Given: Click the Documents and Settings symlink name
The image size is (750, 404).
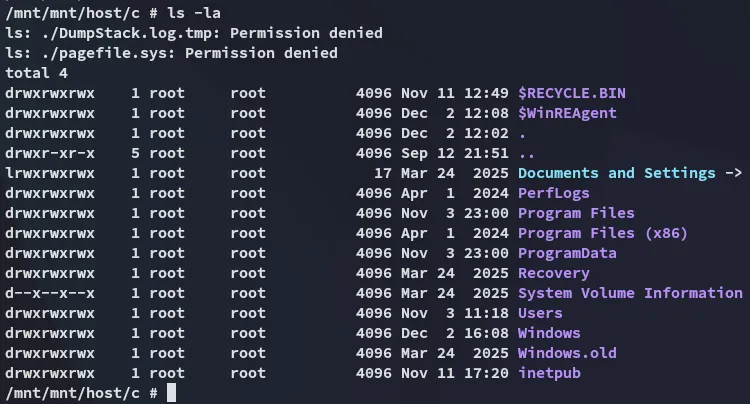Looking at the screenshot, I should (x=616, y=174).
